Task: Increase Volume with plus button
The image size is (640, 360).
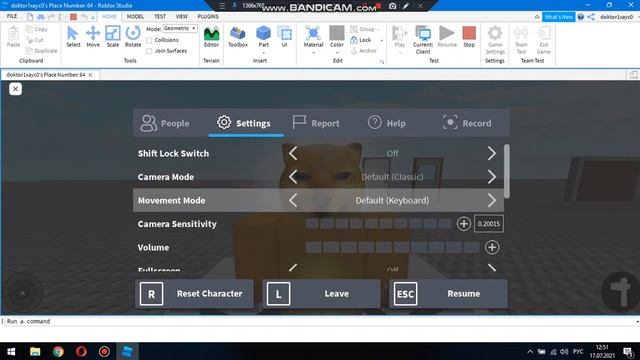Action: pyautogui.click(x=492, y=247)
